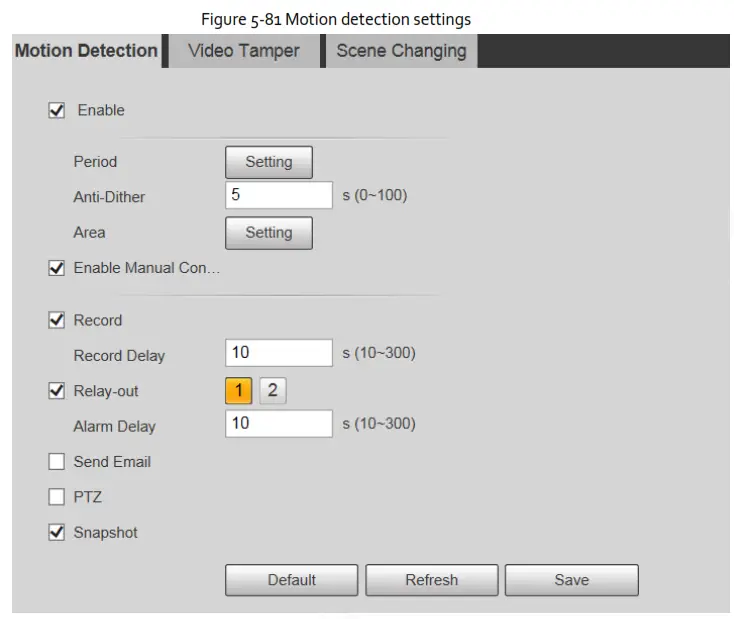The width and height of the screenshot is (734, 619).
Task: Enable the PTZ checkbox
Action: coord(57,497)
